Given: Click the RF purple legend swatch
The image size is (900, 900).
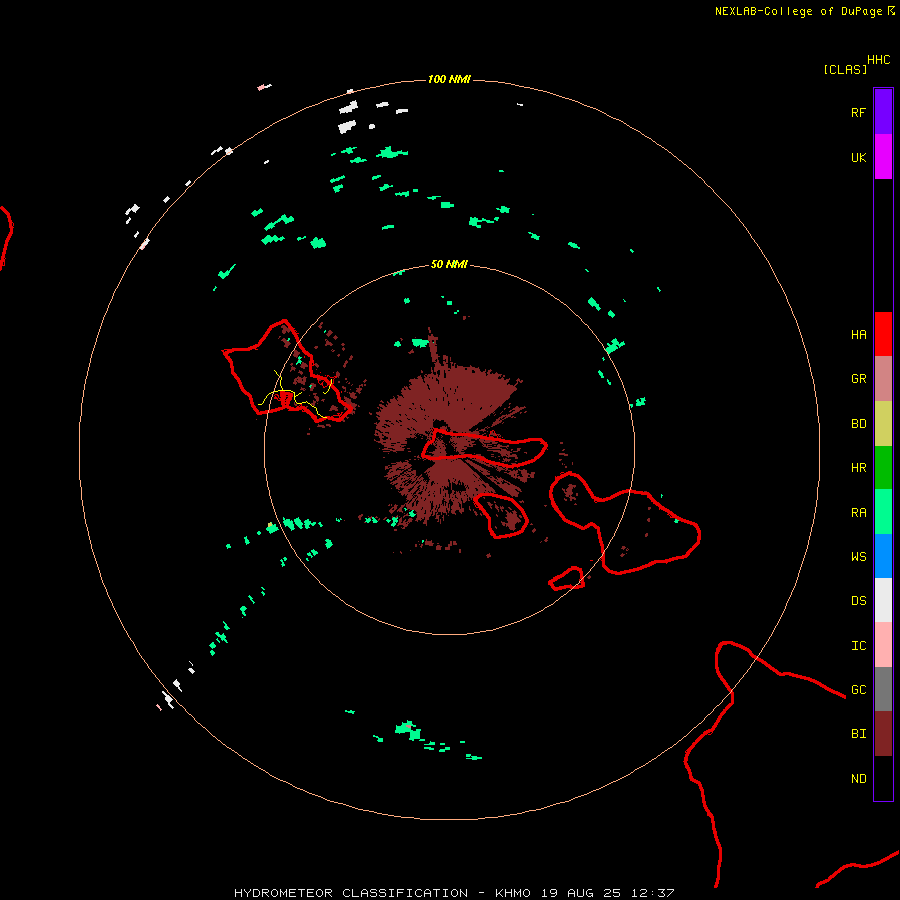Looking at the screenshot, I should tap(883, 112).
